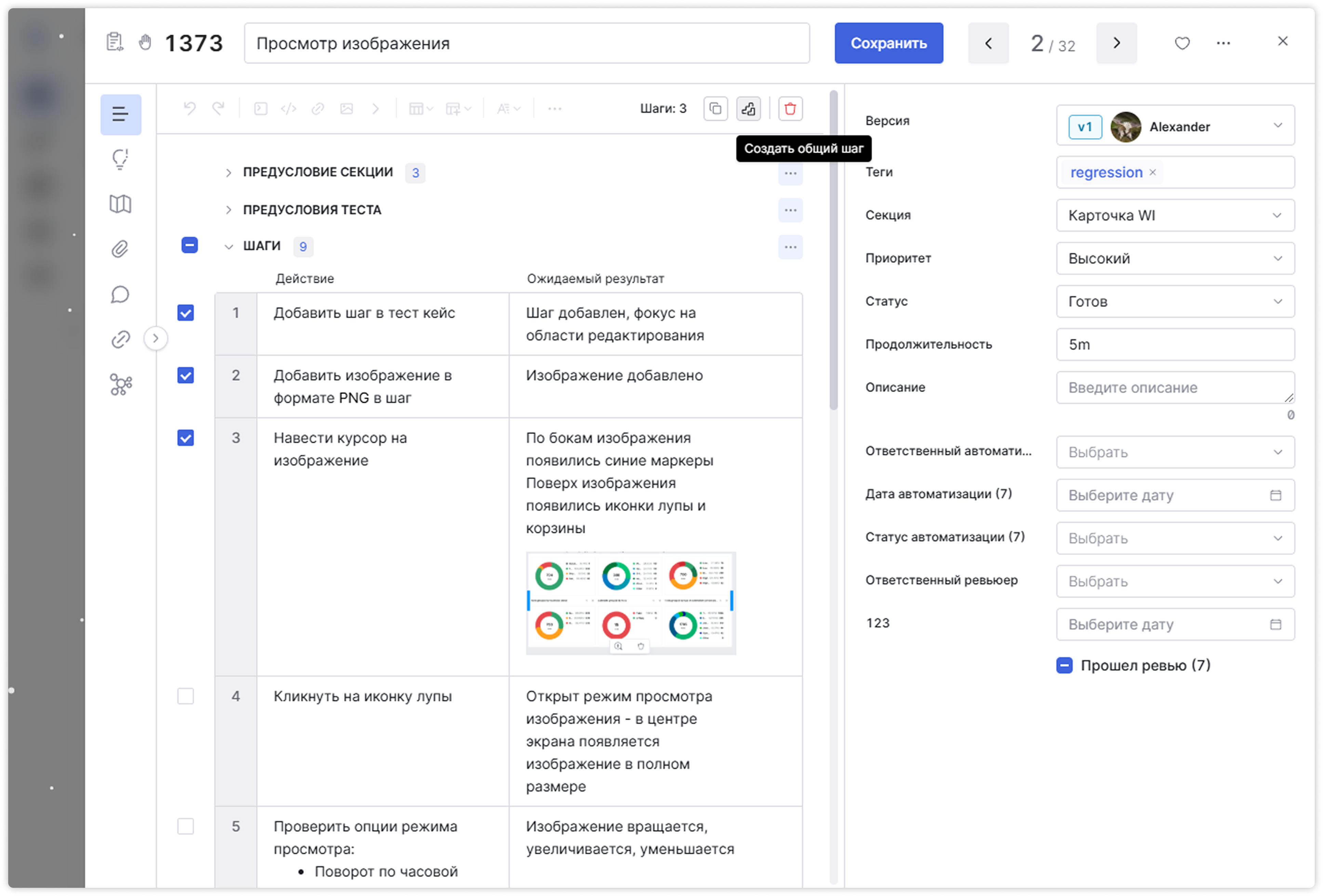Screen dimensions: 1323x896
Task: Open Статус автоматизации dropdown
Action: 1176,539
